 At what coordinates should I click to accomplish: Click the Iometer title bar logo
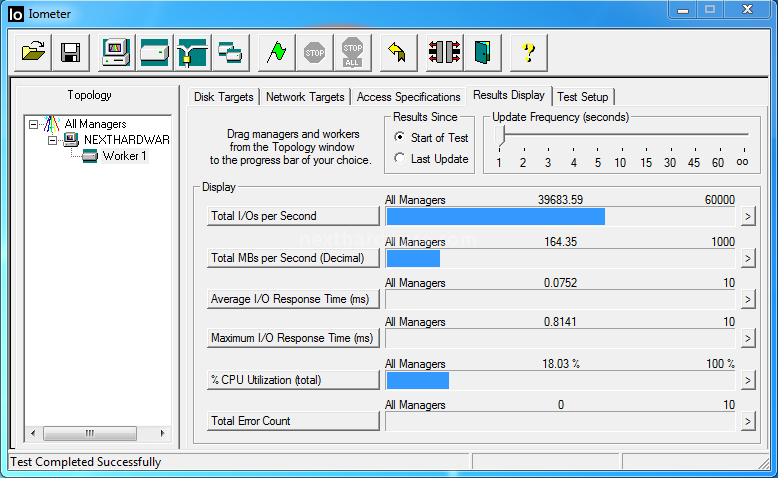[16, 14]
